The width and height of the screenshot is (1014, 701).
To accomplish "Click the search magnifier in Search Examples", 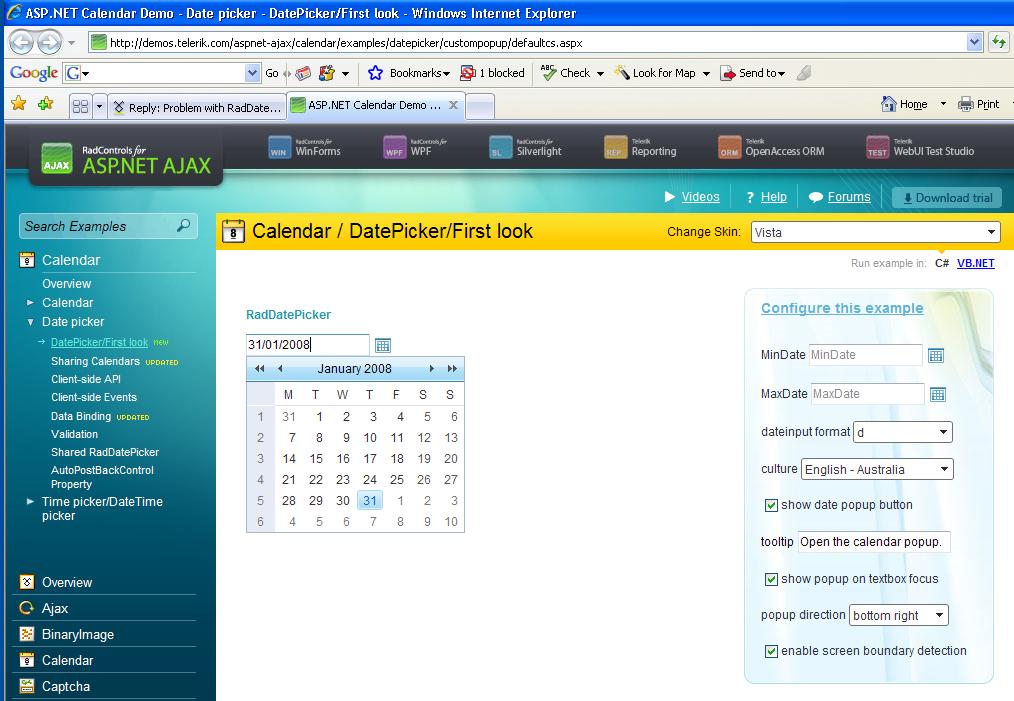I will click(184, 226).
